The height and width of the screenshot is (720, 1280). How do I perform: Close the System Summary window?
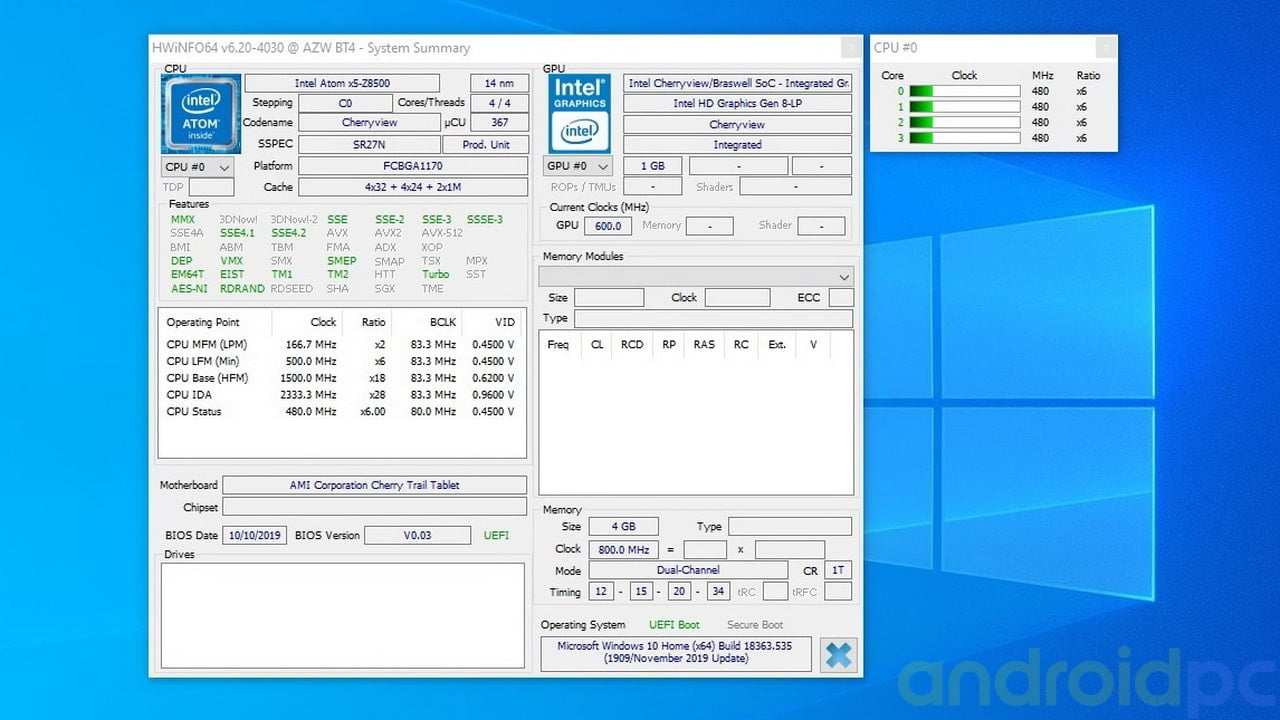(x=850, y=47)
